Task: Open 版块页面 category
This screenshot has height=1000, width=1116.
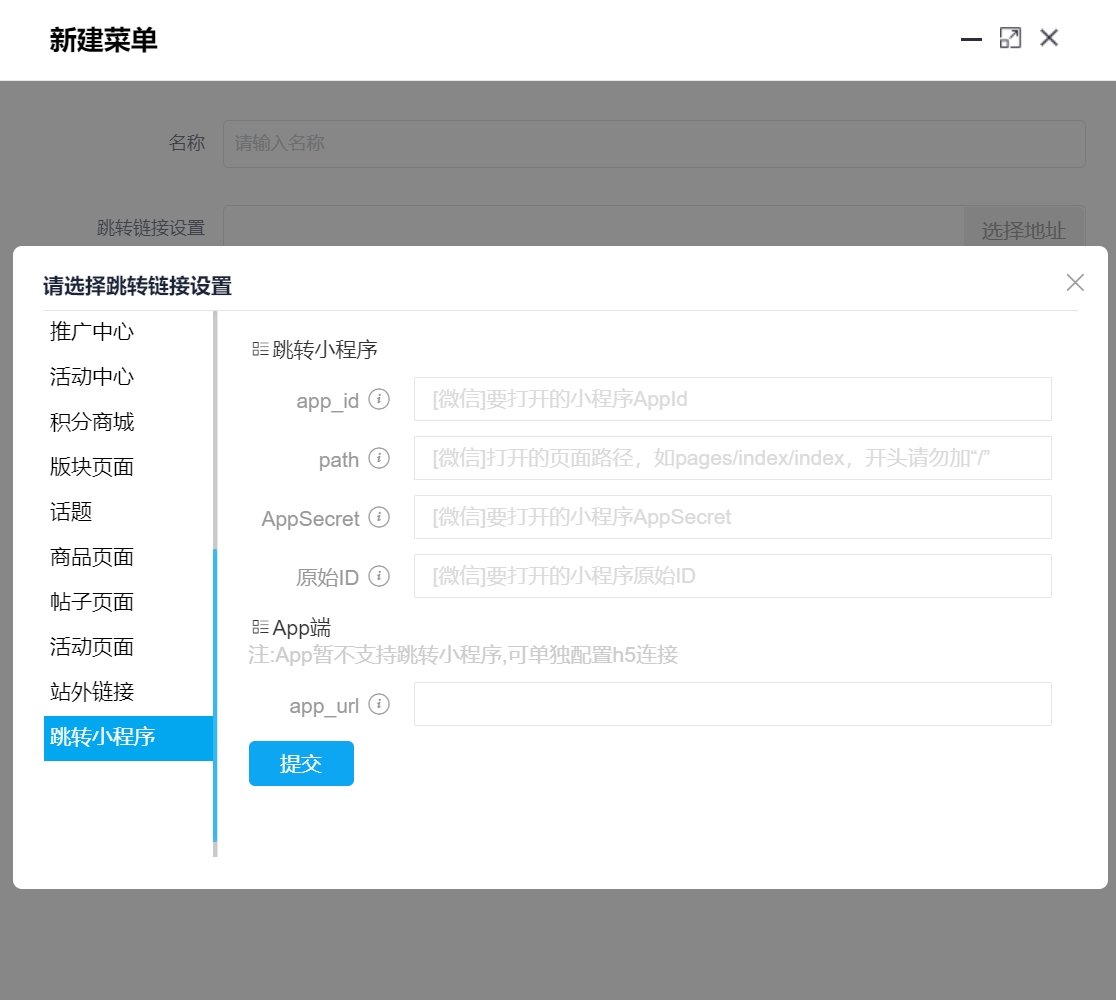Action: click(128, 467)
